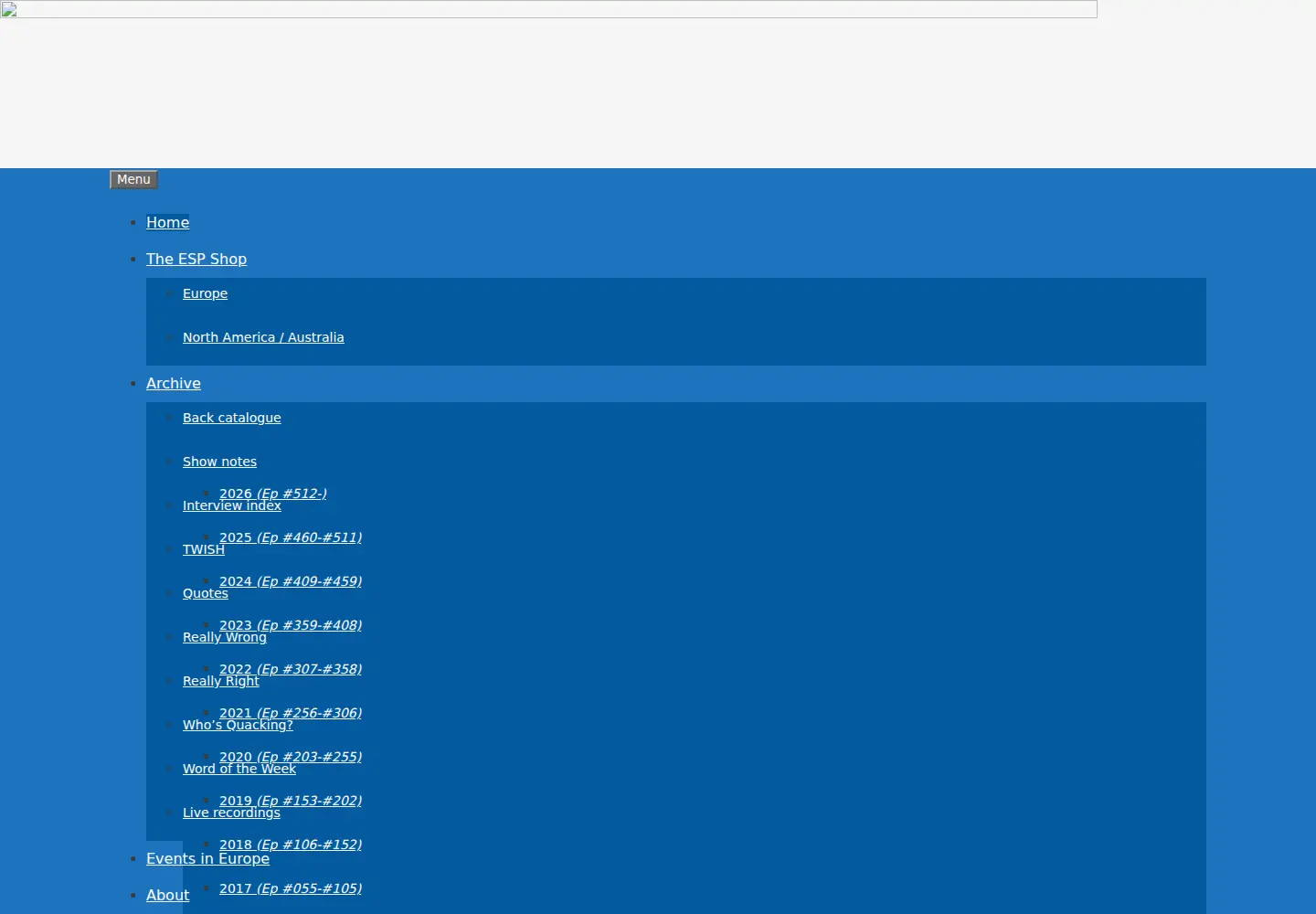This screenshot has height=914, width=1316.
Task: Open the Really Wrong link
Action: [x=225, y=637]
